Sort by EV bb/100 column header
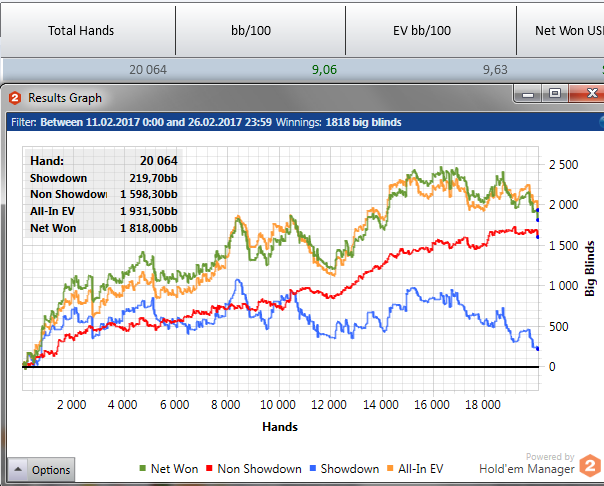This screenshot has height=486, width=604. [x=431, y=30]
